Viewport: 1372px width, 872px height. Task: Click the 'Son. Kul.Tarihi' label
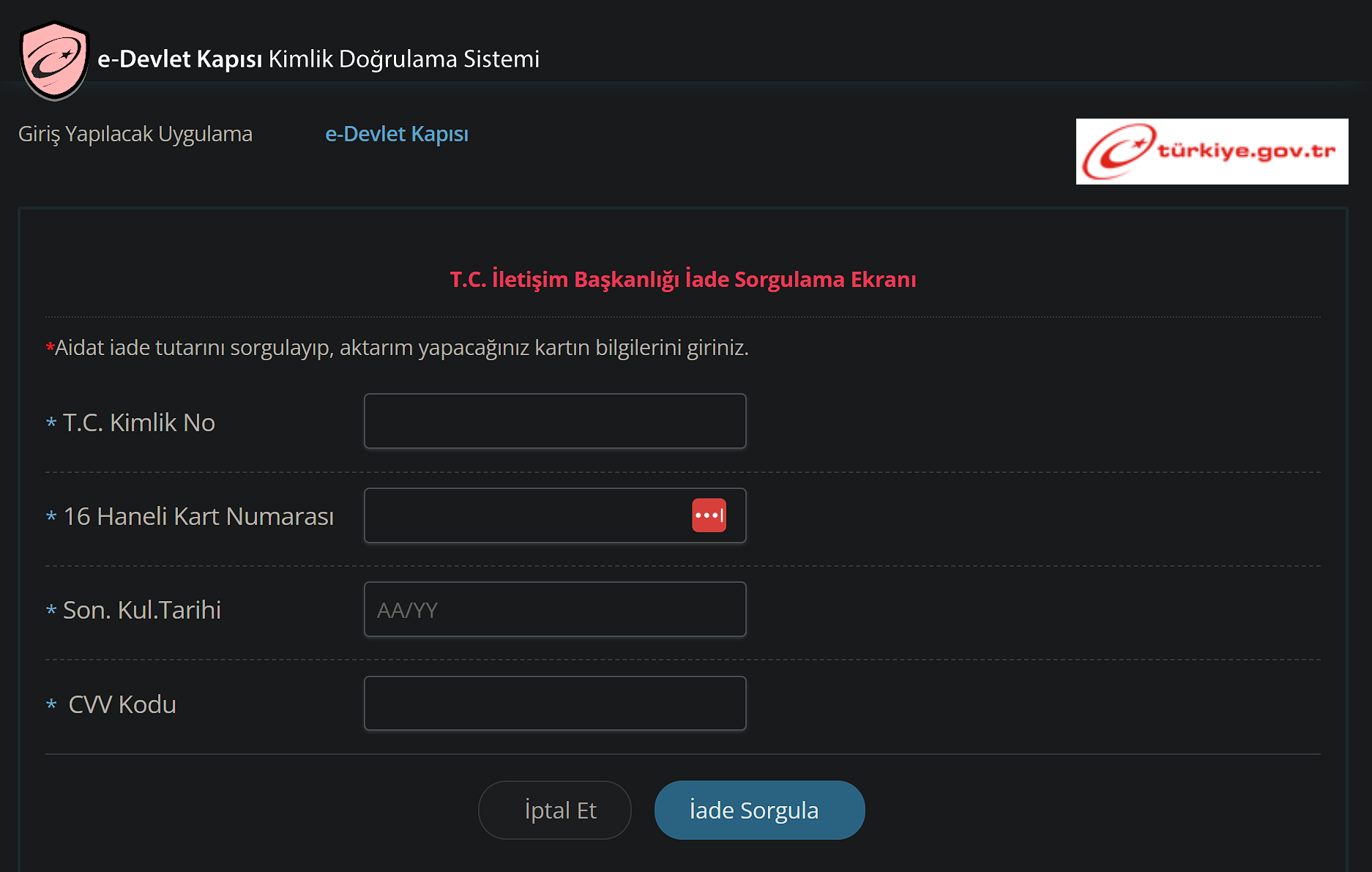coord(142,610)
